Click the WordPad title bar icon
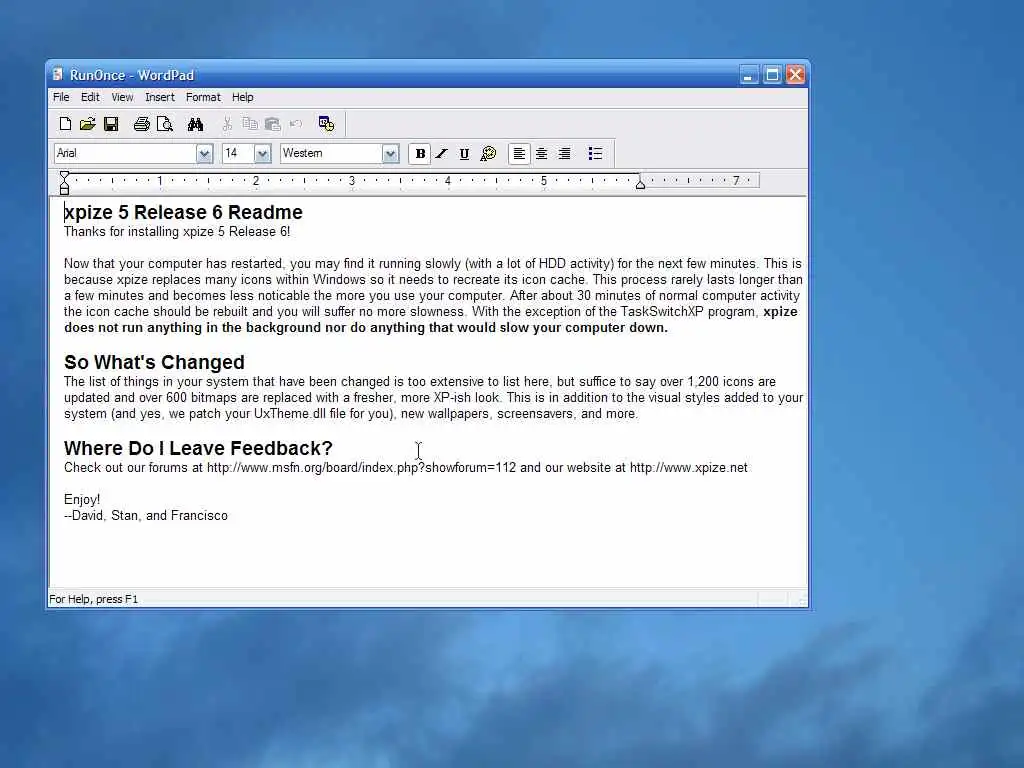This screenshot has height=768, width=1024. point(58,74)
